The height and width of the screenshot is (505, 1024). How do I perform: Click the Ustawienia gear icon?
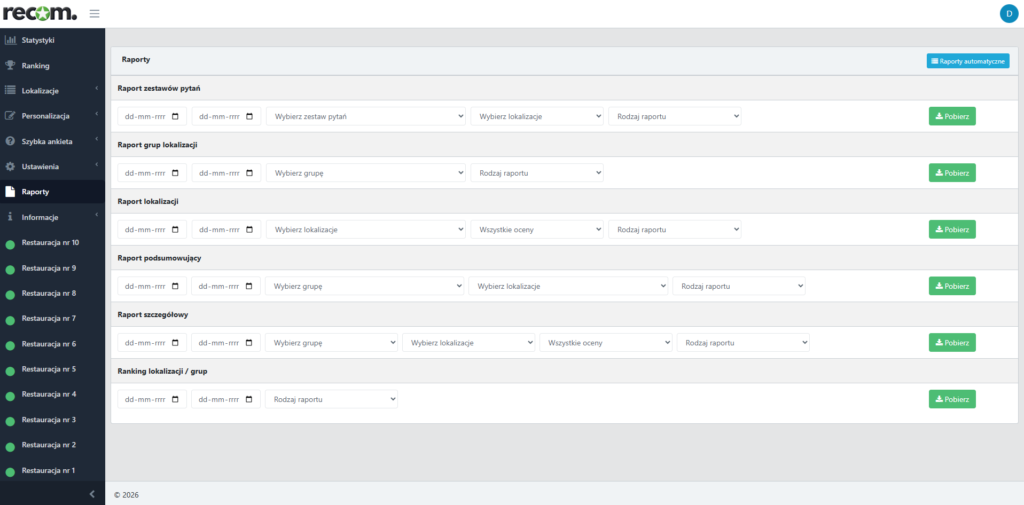[11, 166]
